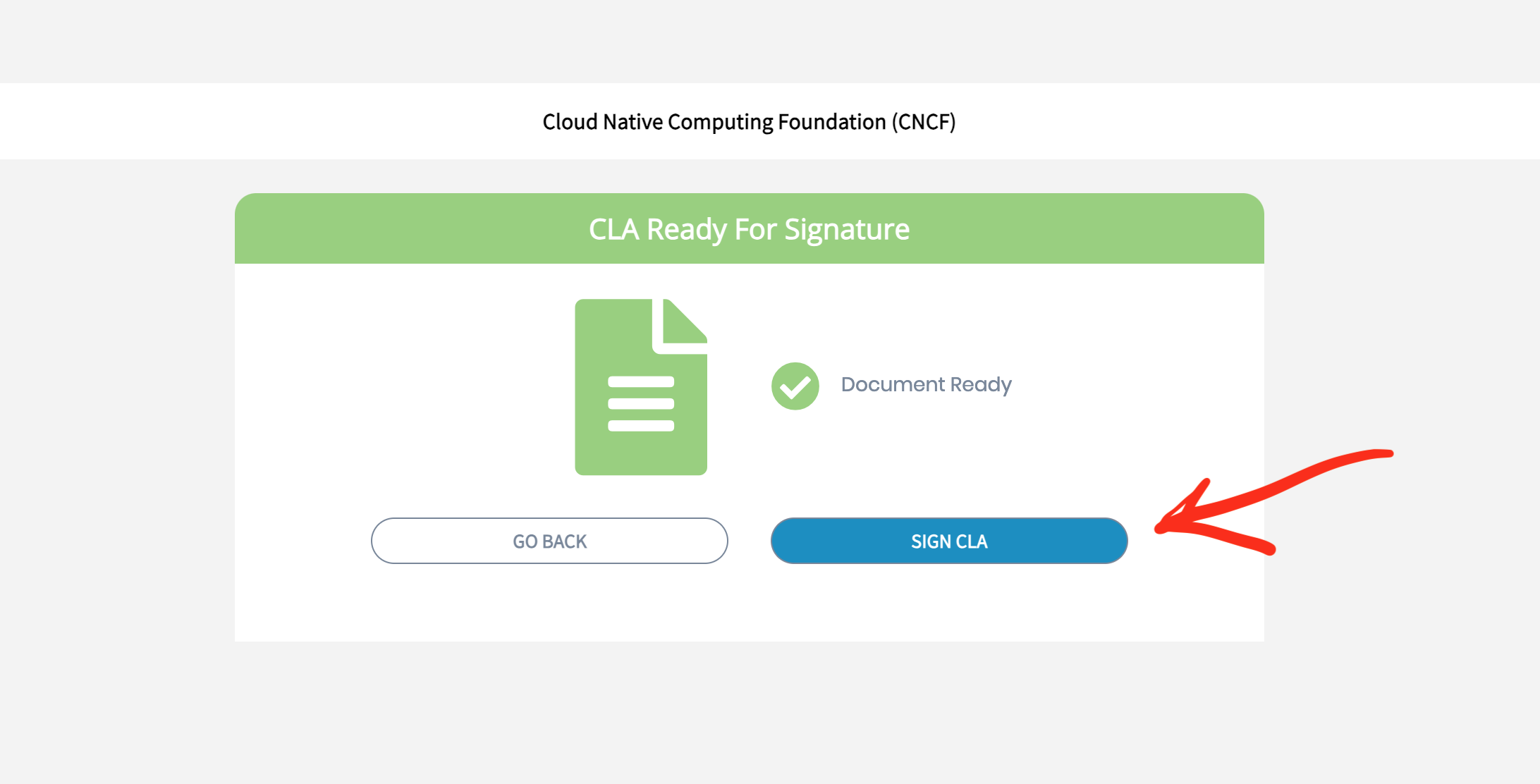Viewport: 1540px width, 784px height.
Task: Click the top white line in document icon
Action: click(640, 381)
